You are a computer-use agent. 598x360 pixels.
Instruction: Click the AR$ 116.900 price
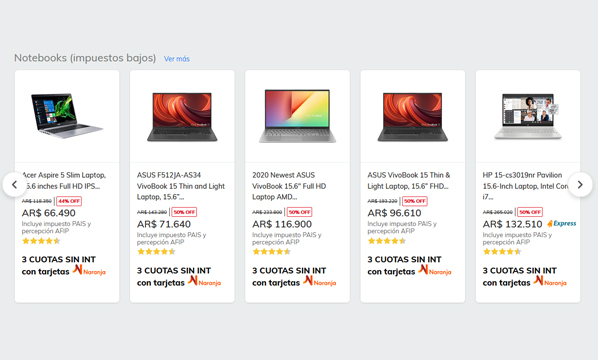click(282, 224)
